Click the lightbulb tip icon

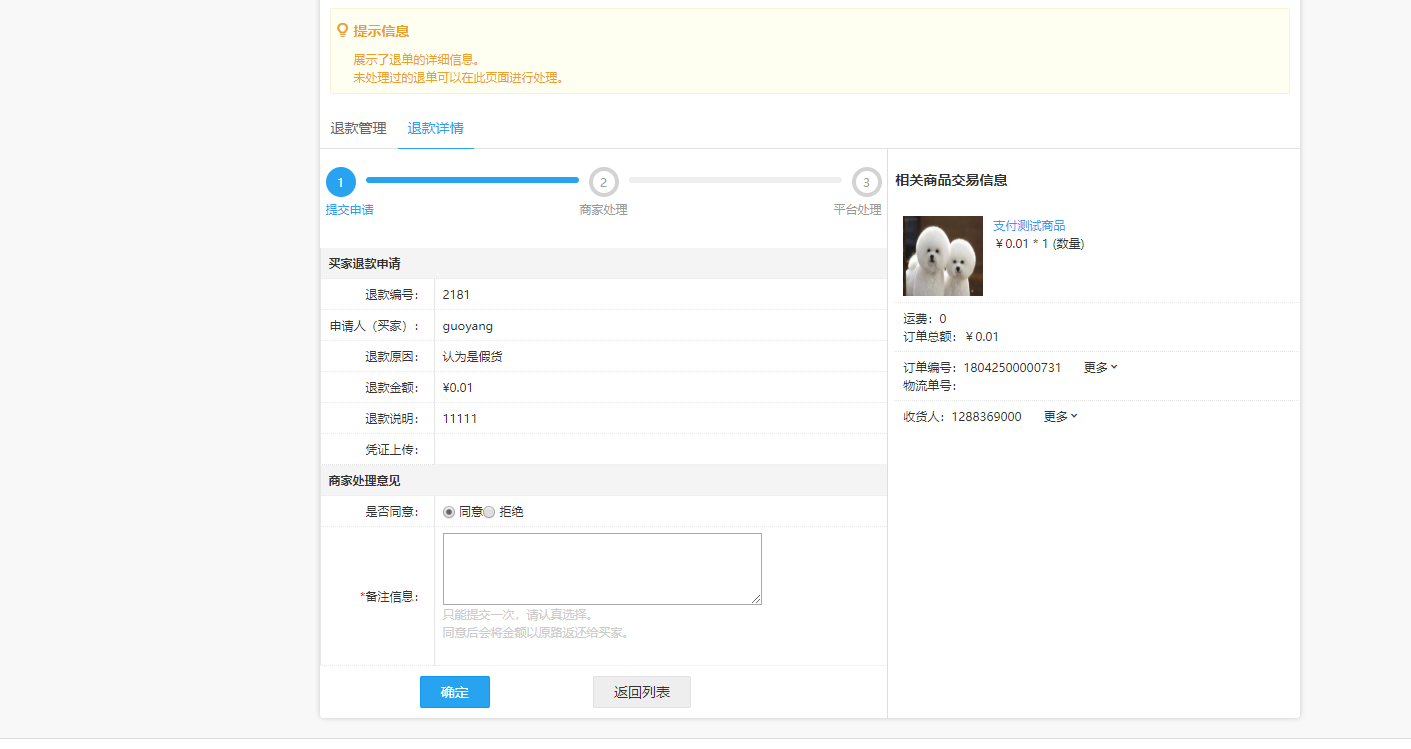(x=343, y=30)
